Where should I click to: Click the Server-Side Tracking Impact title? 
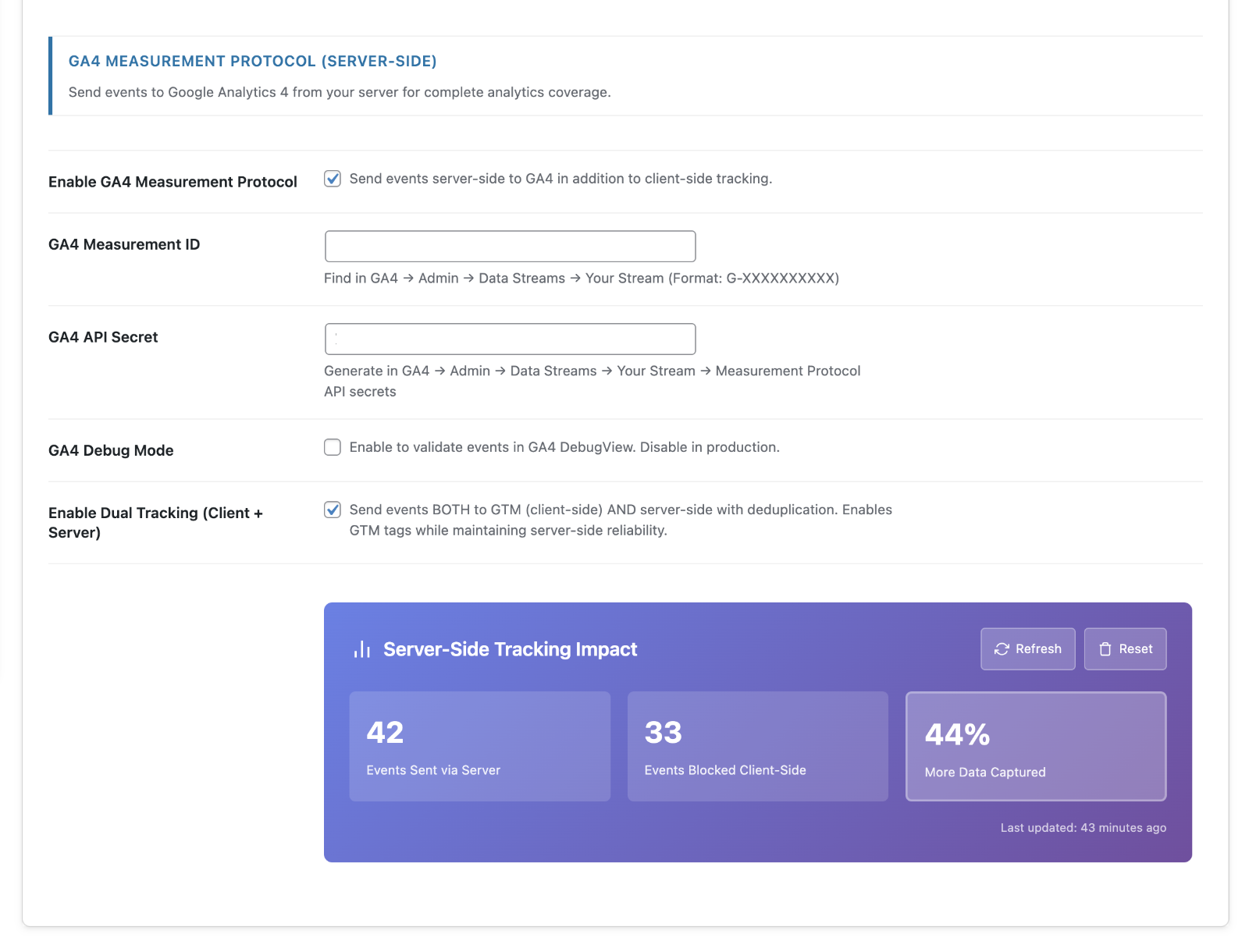coord(510,648)
